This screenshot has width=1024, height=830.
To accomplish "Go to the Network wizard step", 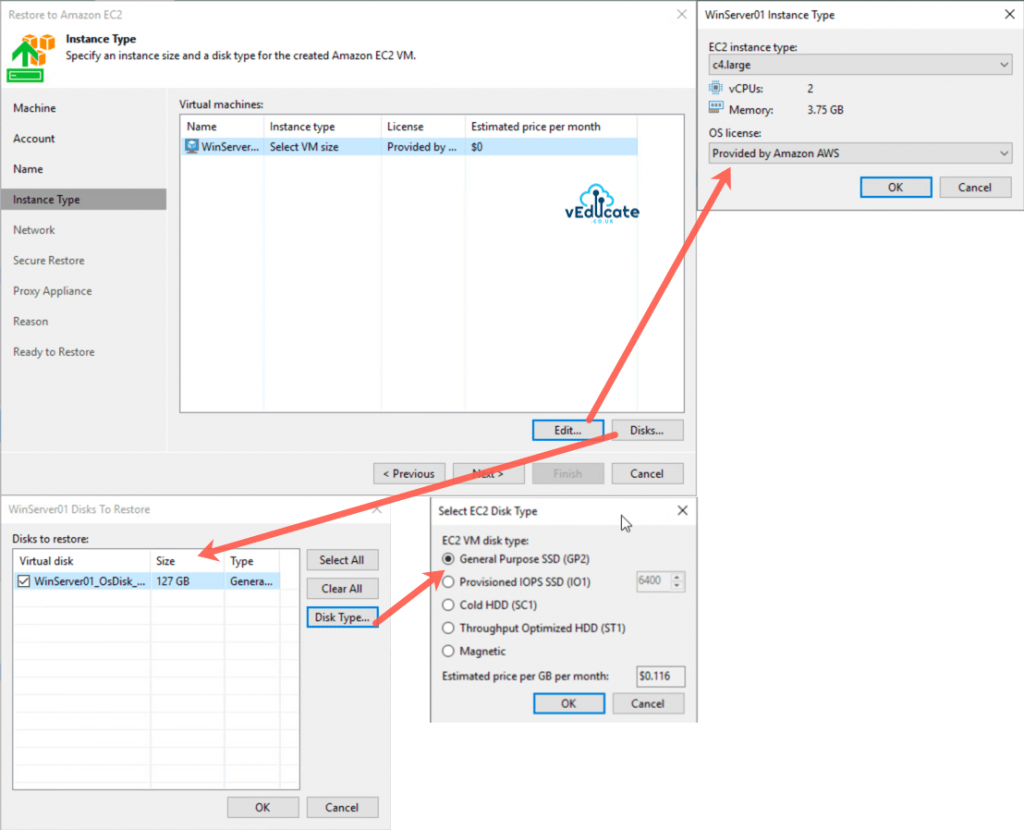I will tap(34, 229).
